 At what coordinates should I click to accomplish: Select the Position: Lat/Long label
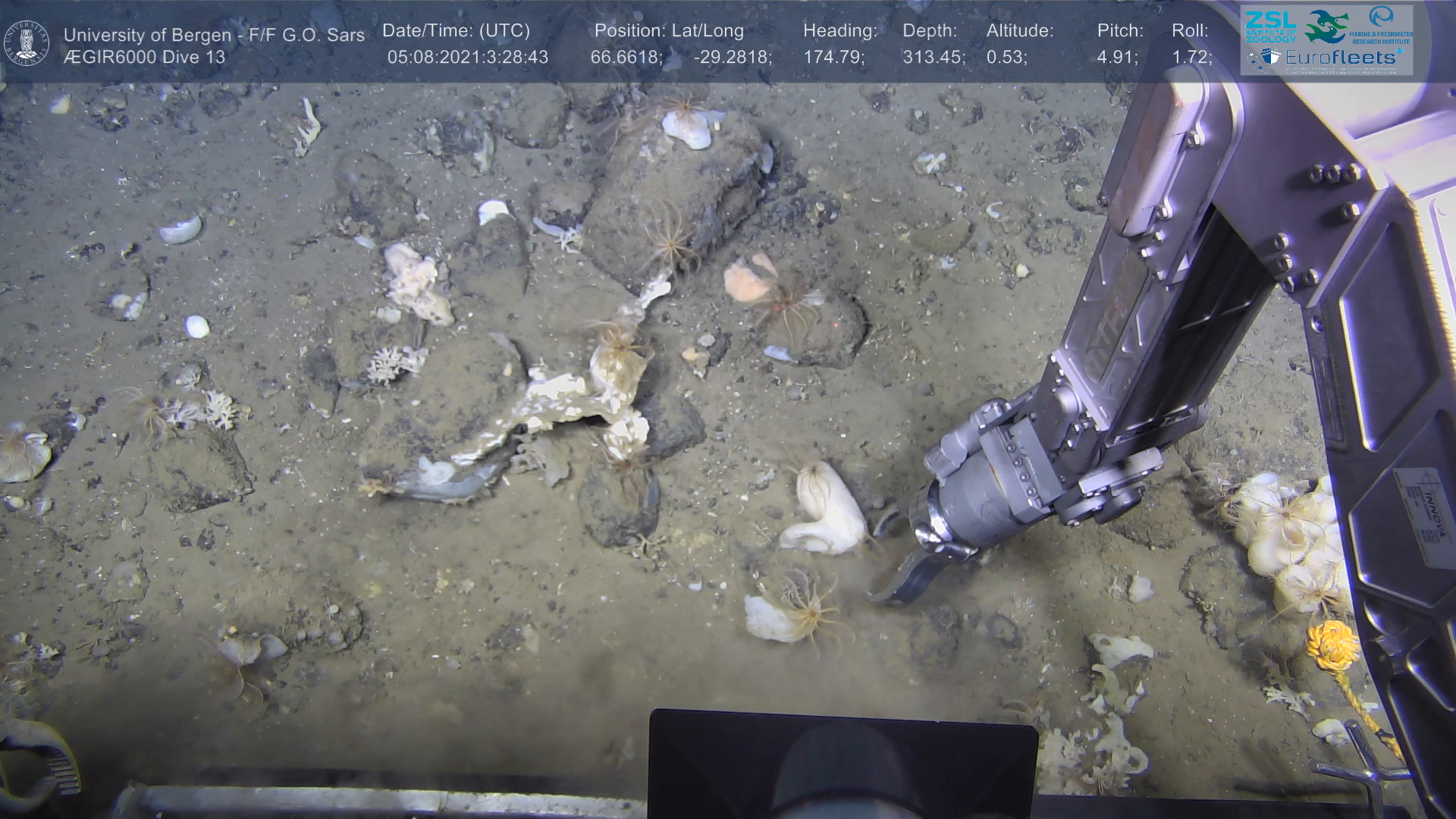[669, 31]
